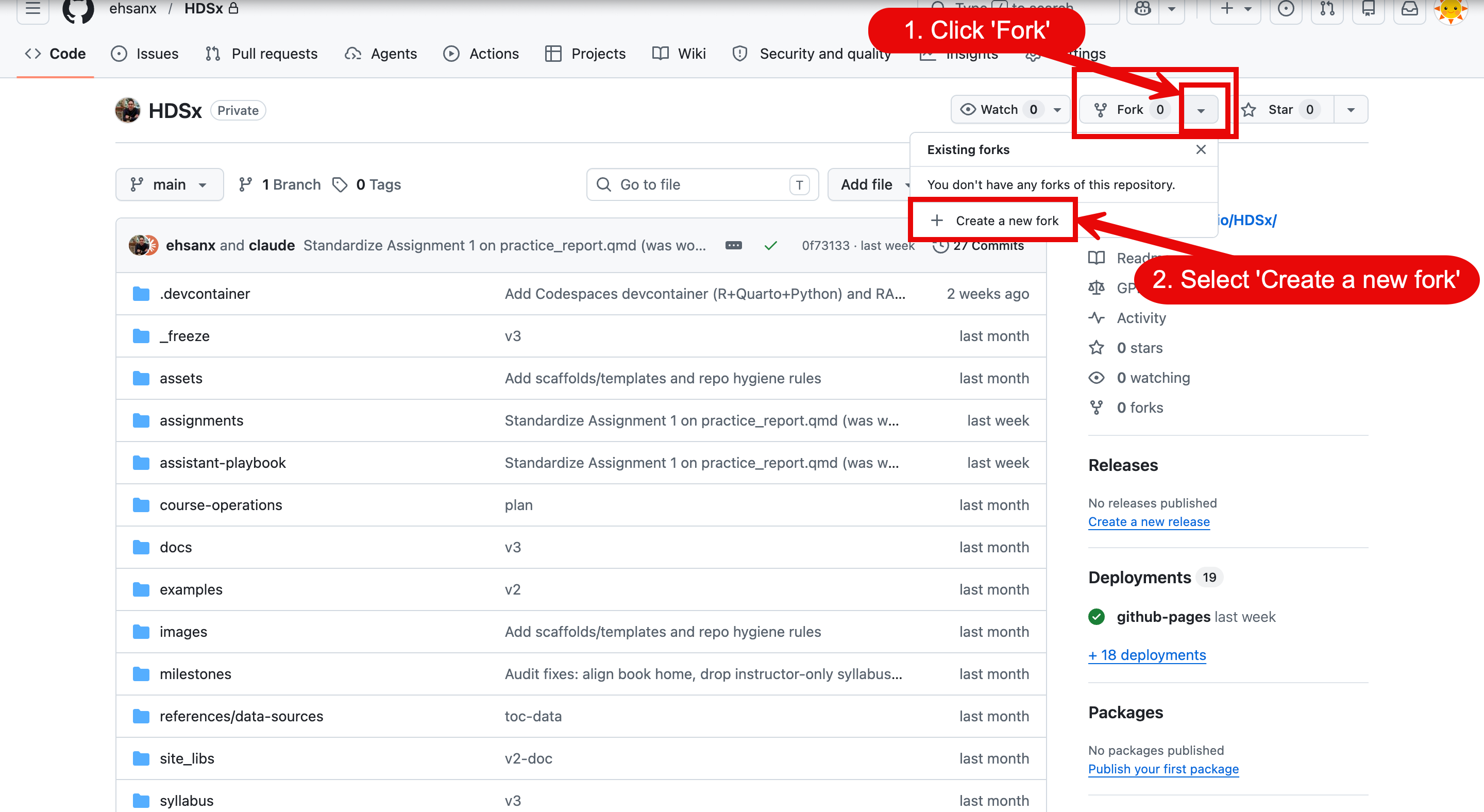Close the Existing forks popup
This screenshot has width=1484, height=812.
(x=1201, y=150)
